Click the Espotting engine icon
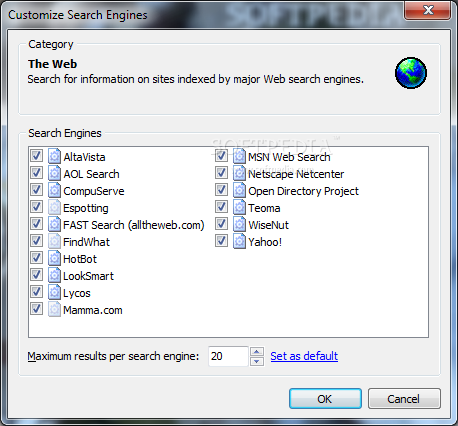The image size is (458, 426). click(54, 207)
